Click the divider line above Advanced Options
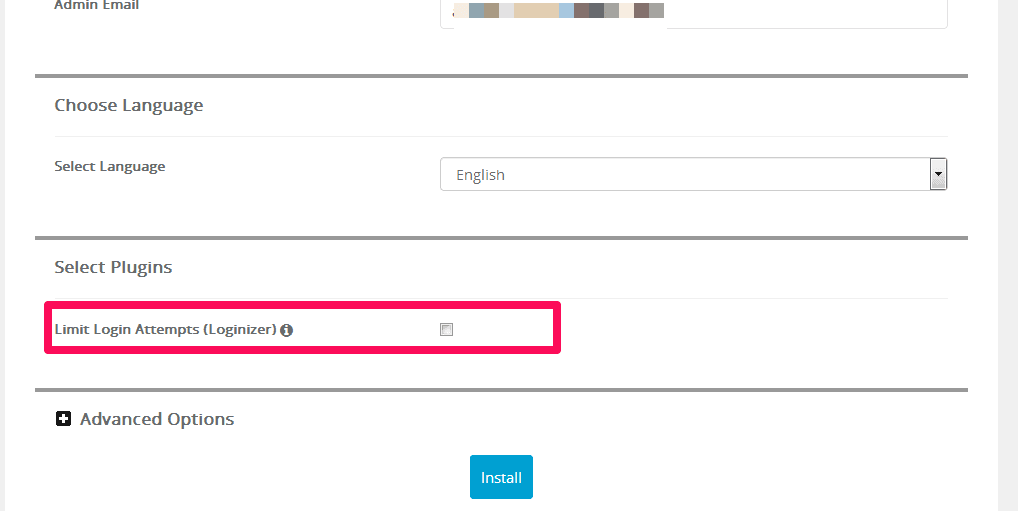1018x511 pixels. pyautogui.click(x=501, y=390)
